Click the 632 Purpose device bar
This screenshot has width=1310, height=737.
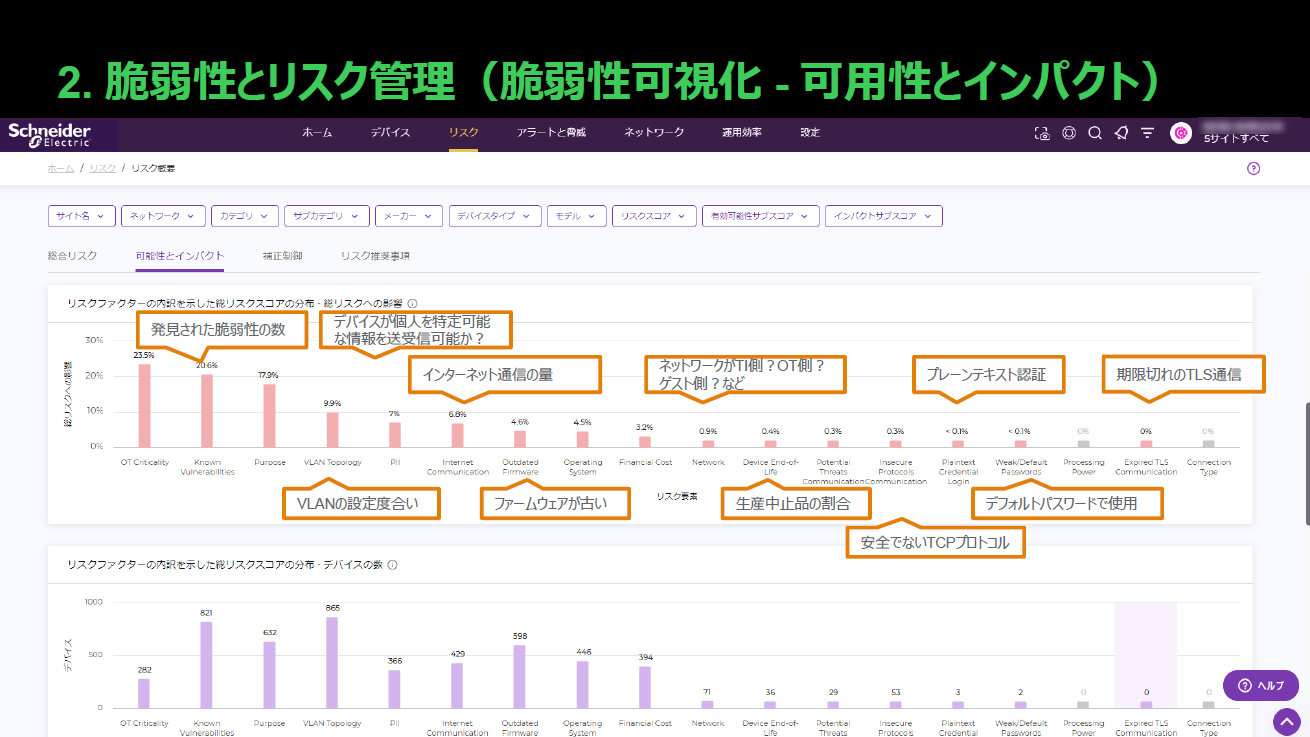pyautogui.click(x=269, y=675)
